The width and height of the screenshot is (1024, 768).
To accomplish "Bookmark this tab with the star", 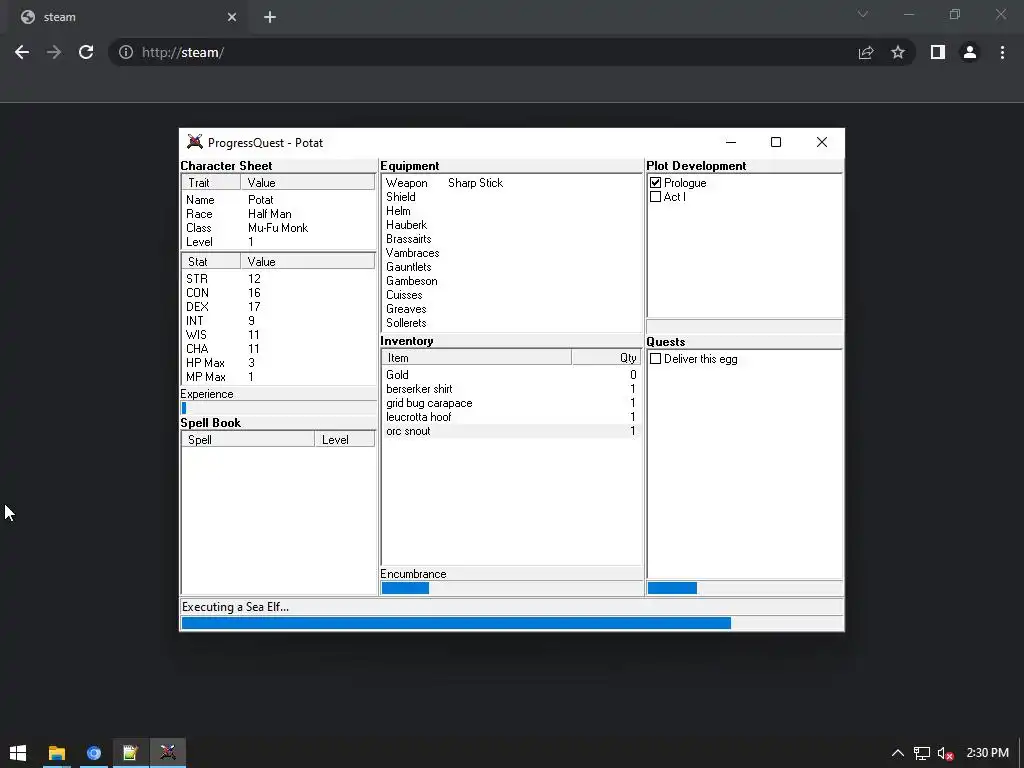I will (x=898, y=52).
